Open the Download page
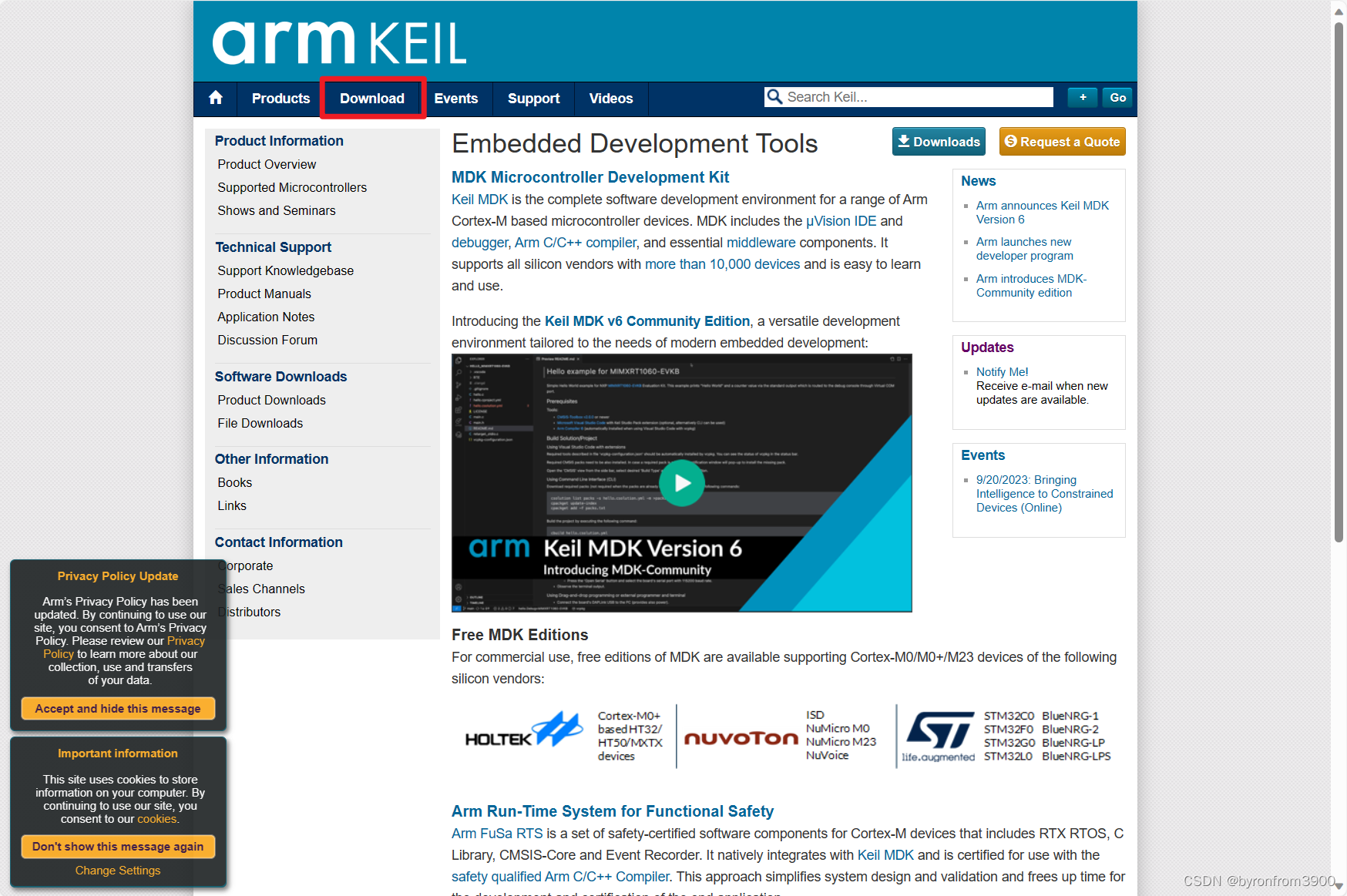 point(372,99)
